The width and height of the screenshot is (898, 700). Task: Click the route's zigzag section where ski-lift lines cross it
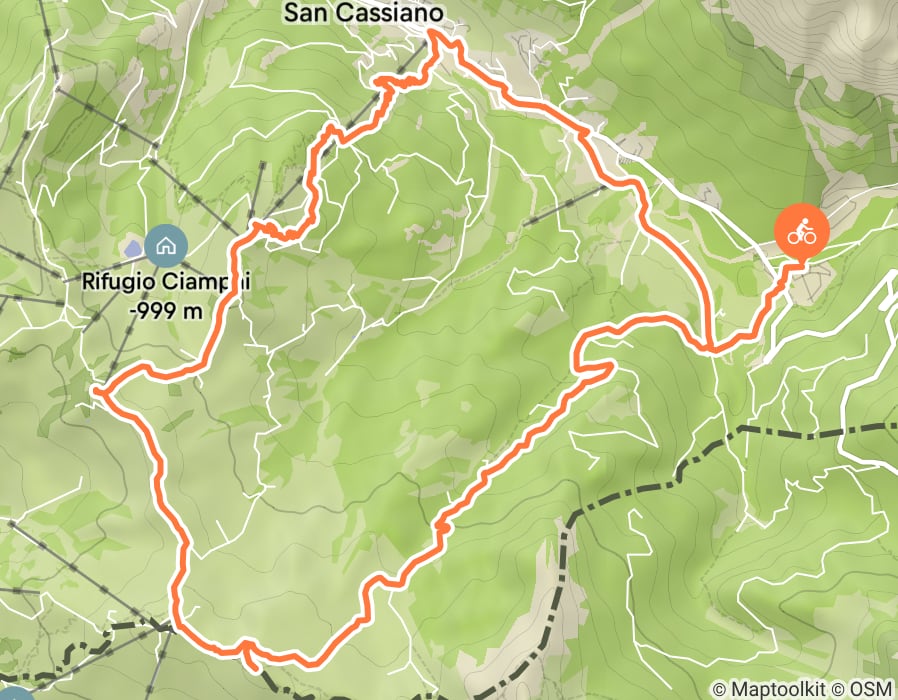point(281,230)
